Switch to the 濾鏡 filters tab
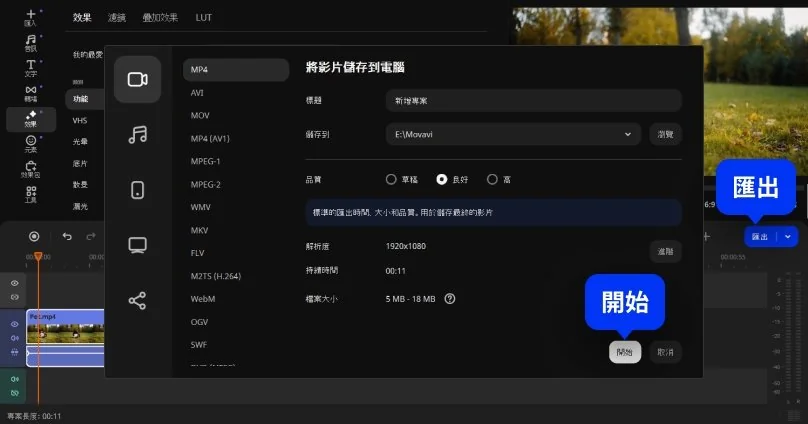808x424 pixels. point(117,18)
